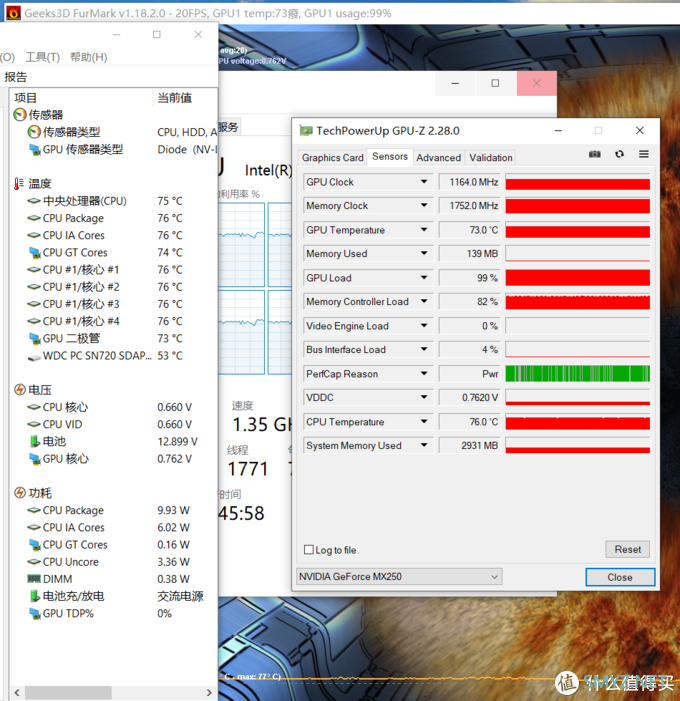Open Video Engine Load dropdown
This screenshot has width=680, height=701.
424,325
